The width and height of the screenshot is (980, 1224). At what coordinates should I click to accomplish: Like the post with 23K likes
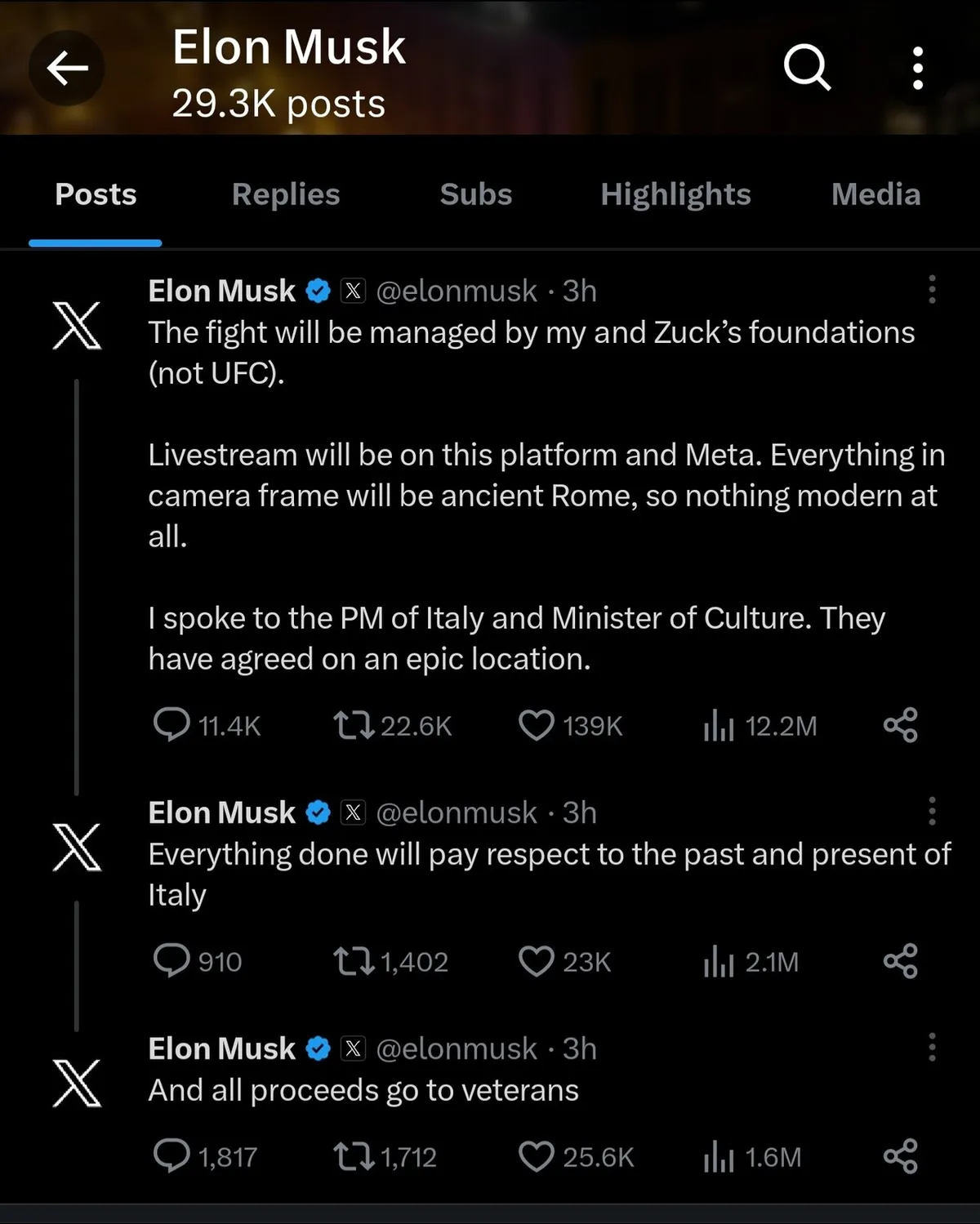(537, 961)
